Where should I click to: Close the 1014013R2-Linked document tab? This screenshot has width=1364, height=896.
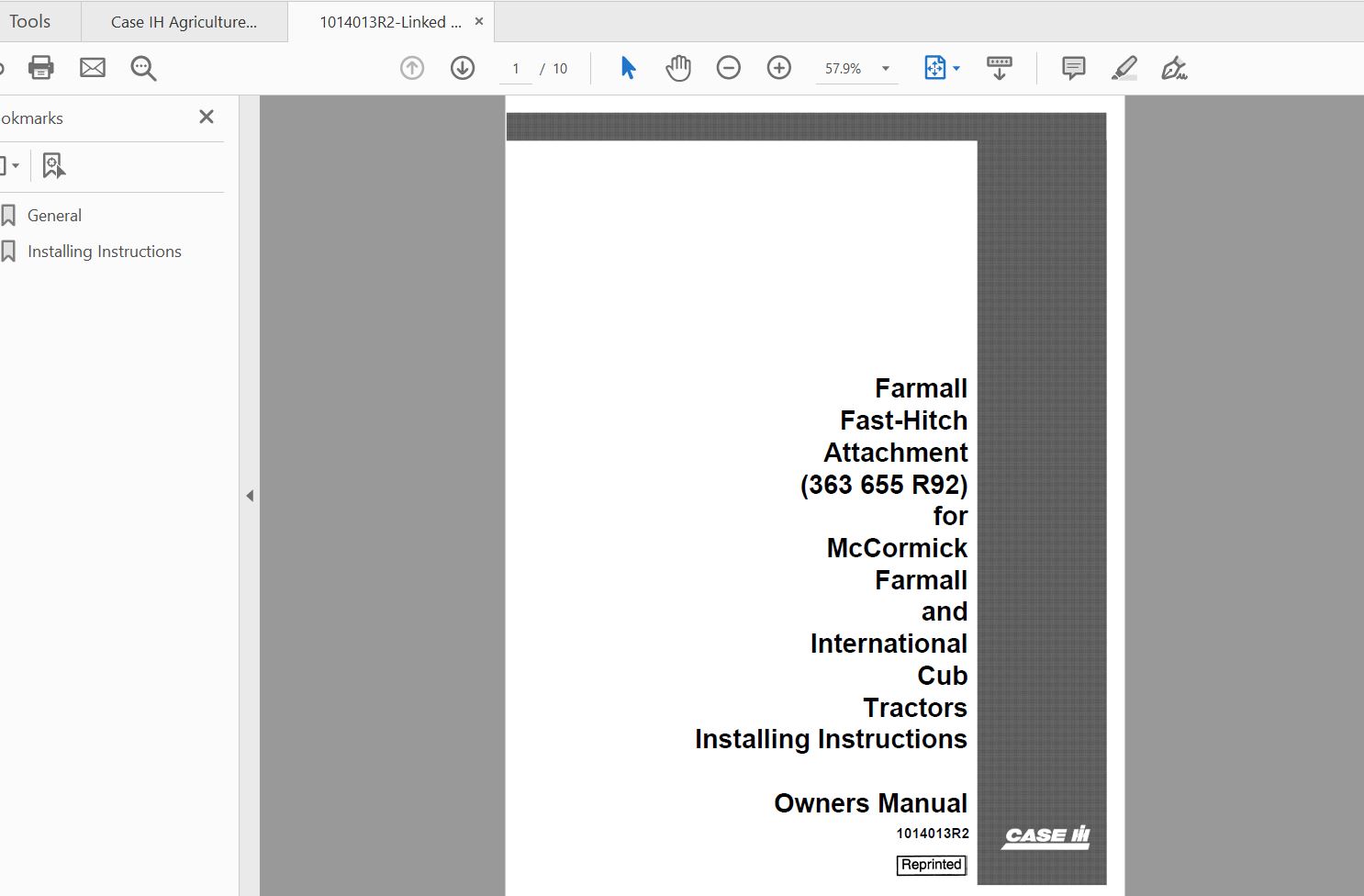pos(479,21)
